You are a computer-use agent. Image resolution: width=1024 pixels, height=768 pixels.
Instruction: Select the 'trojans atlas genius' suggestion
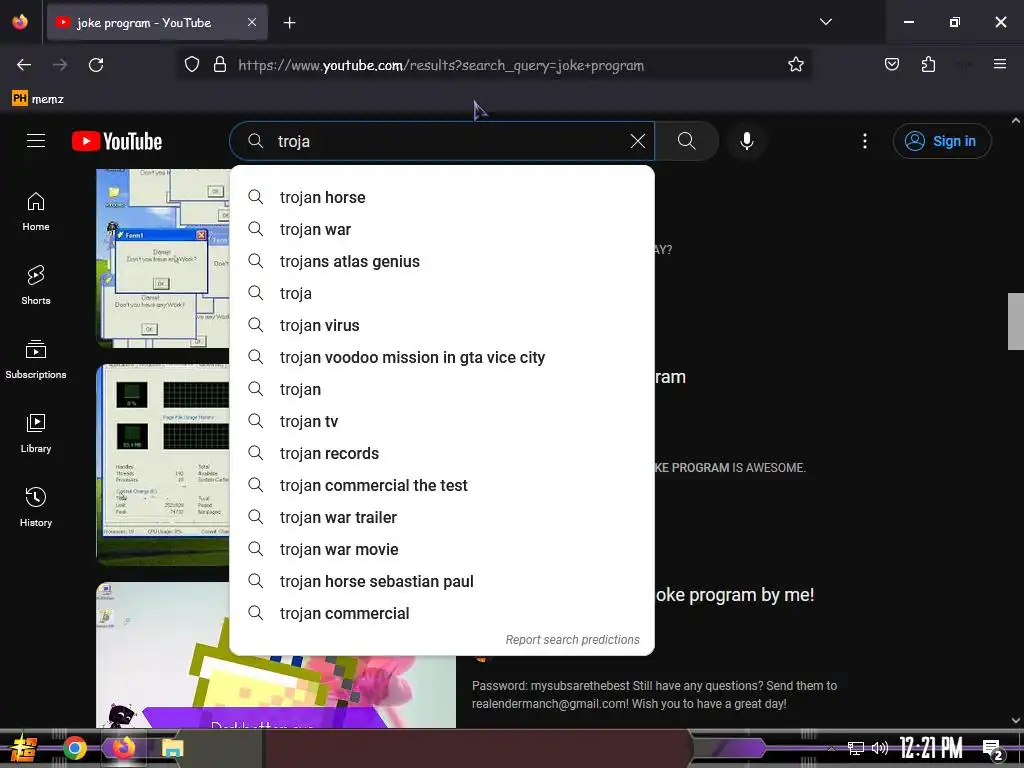[x=442, y=261]
